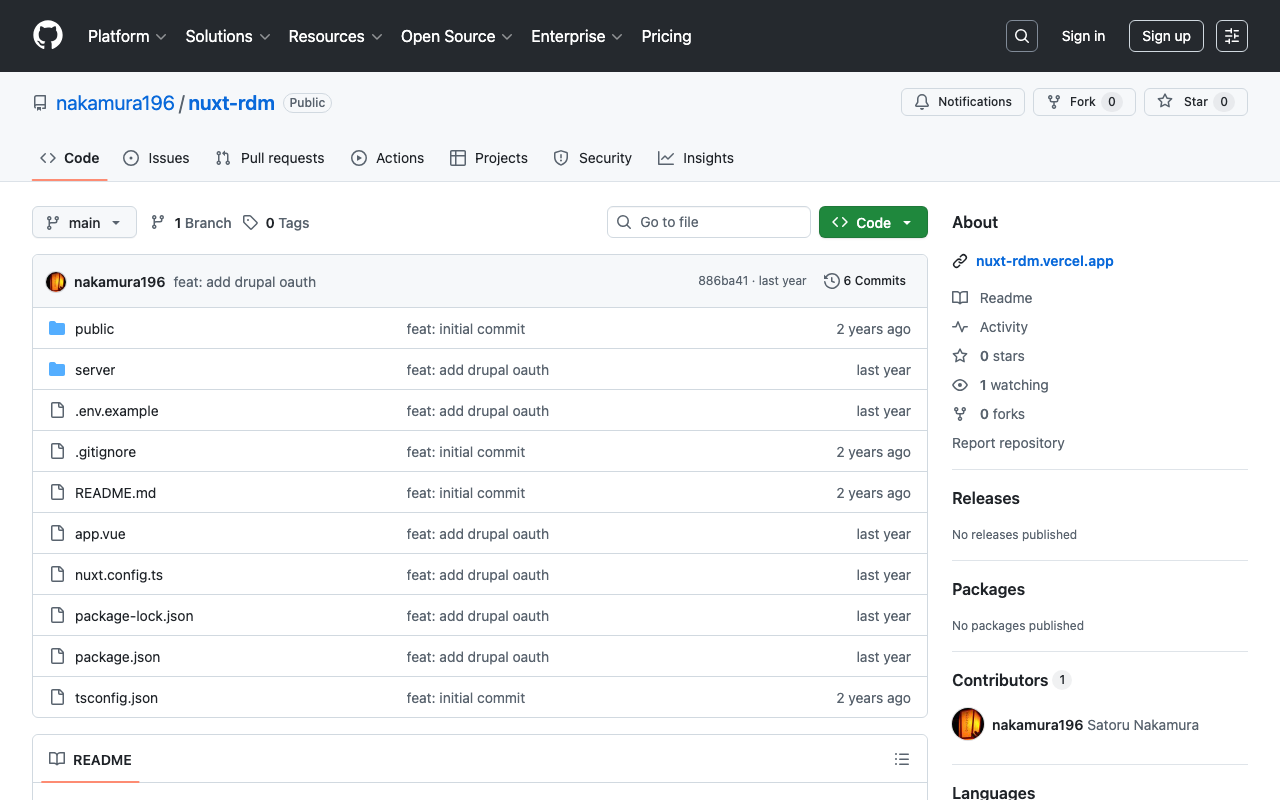Image resolution: width=1280 pixels, height=800 pixels.
Task: Open search with the magnifier icon
Action: pyautogui.click(x=1021, y=36)
